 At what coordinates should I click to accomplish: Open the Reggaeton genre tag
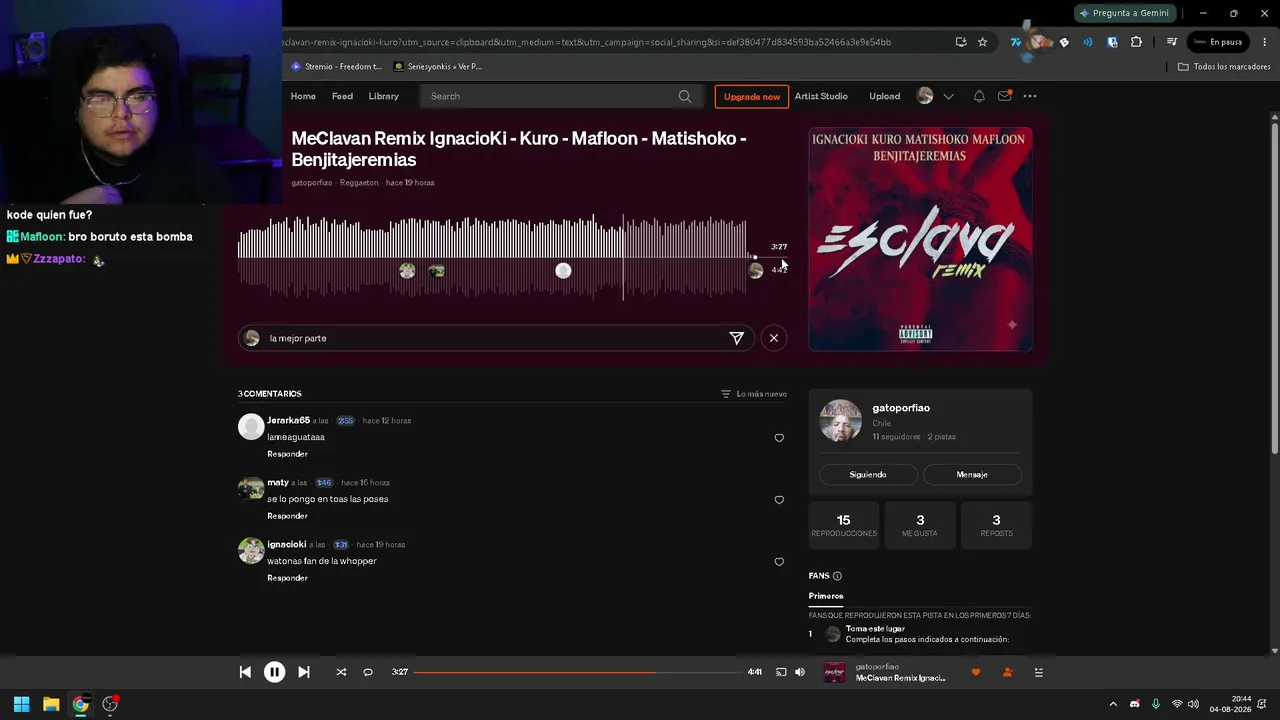click(359, 183)
